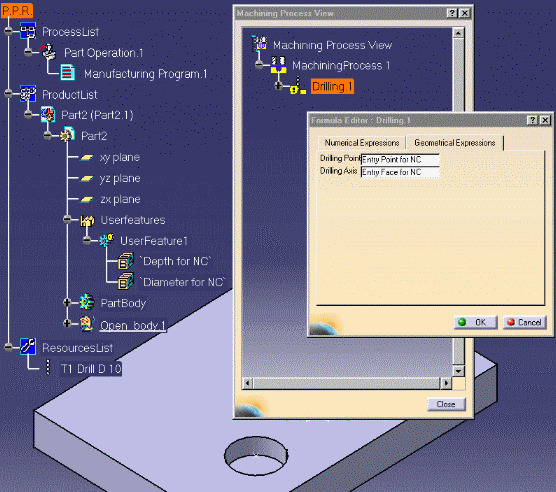Expand the Open_body.1 node
This screenshot has height=492, width=556.
tap(67, 323)
